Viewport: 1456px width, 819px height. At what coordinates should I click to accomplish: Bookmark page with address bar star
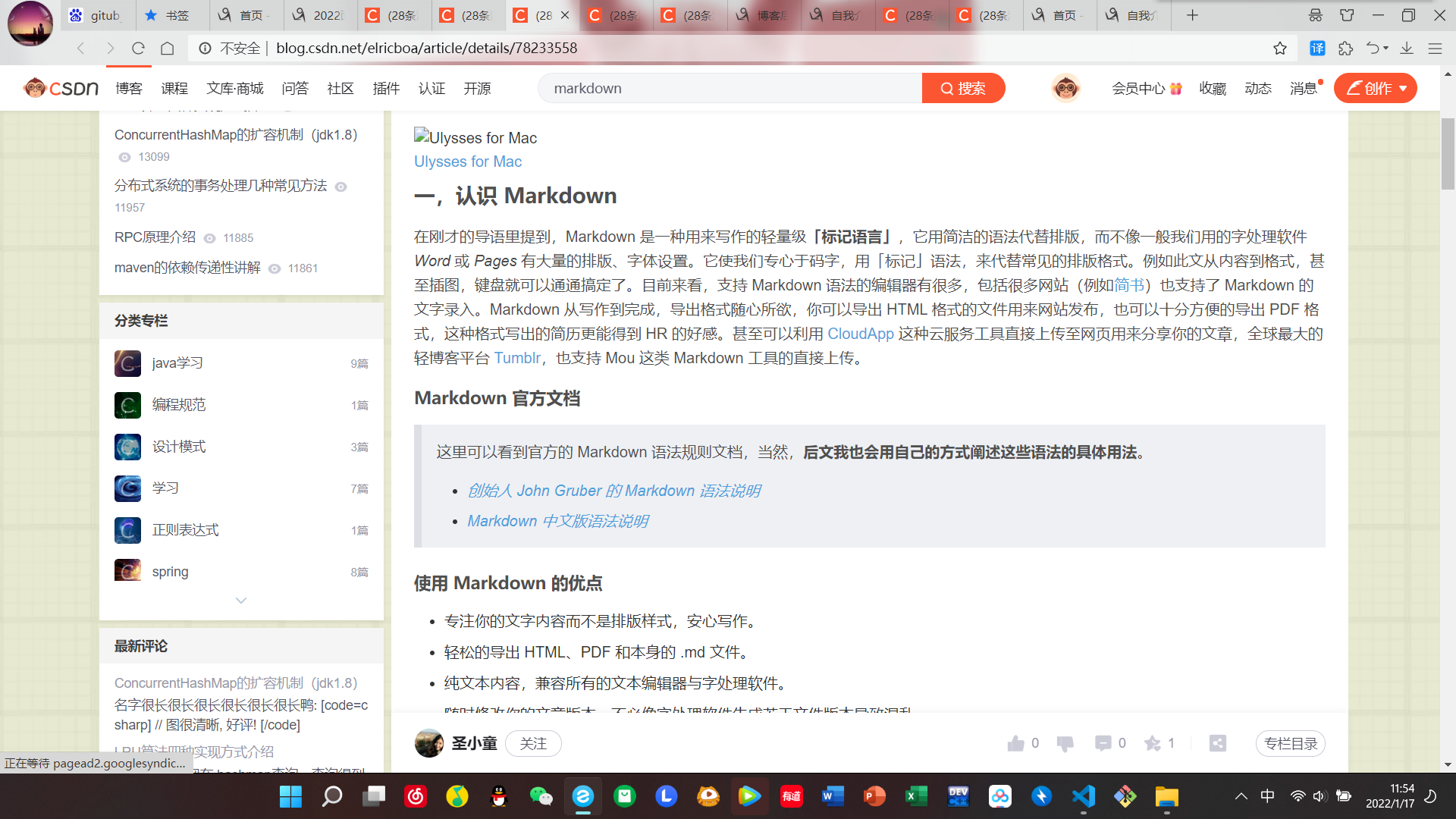pos(1280,49)
